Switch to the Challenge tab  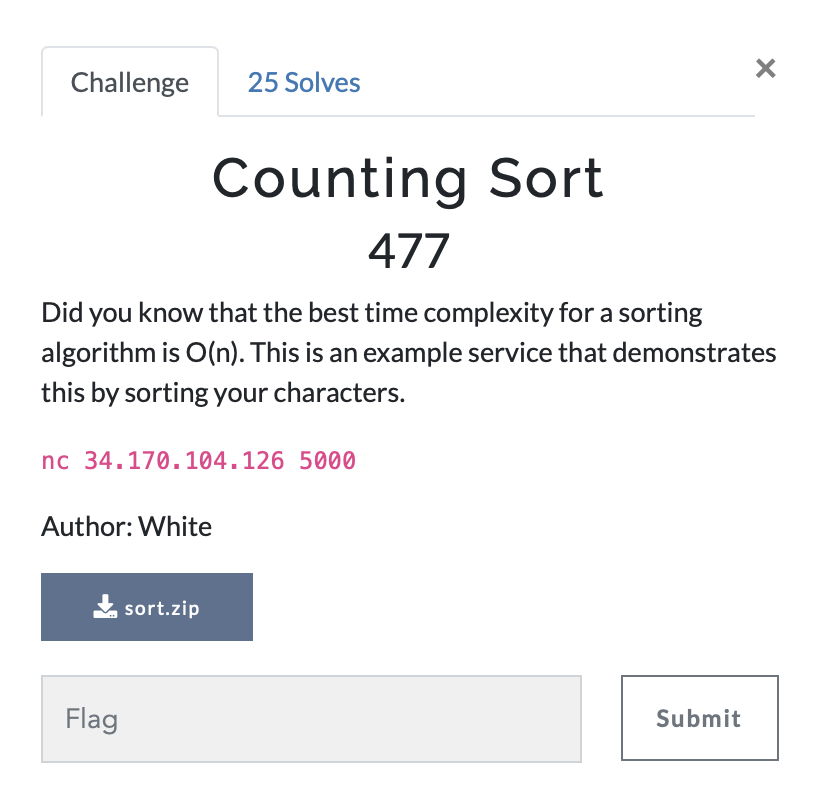(x=130, y=82)
